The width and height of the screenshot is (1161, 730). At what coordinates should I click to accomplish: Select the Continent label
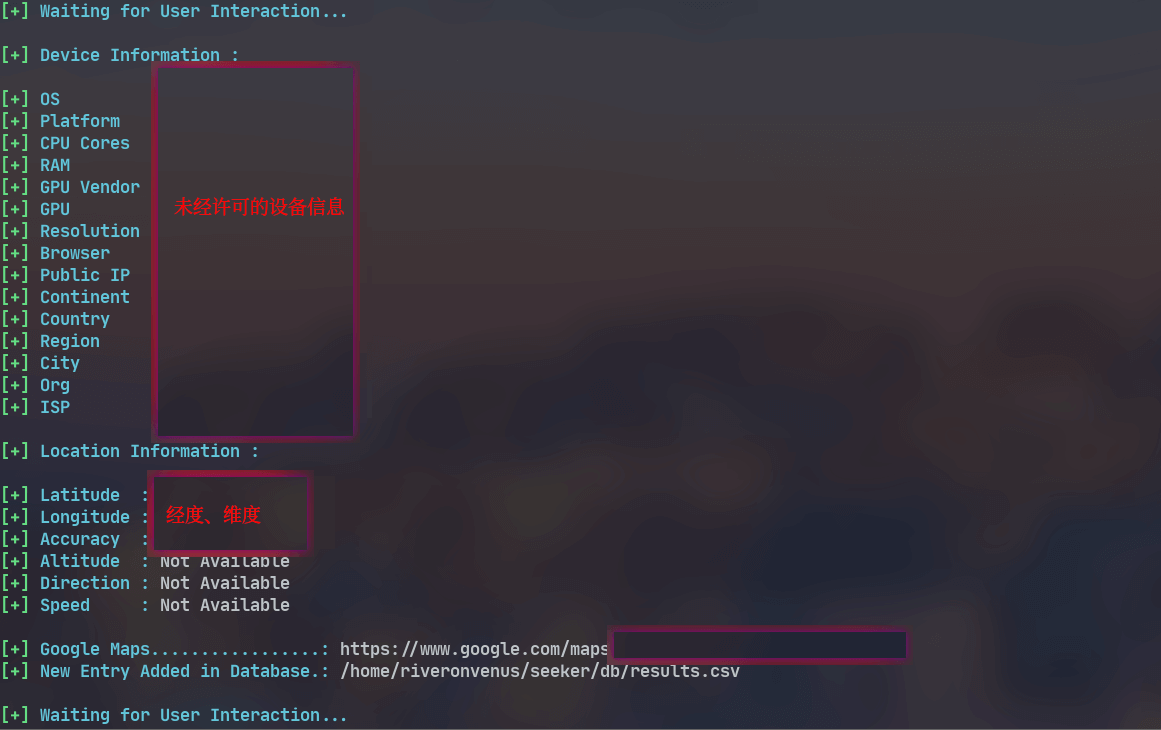pos(84,297)
